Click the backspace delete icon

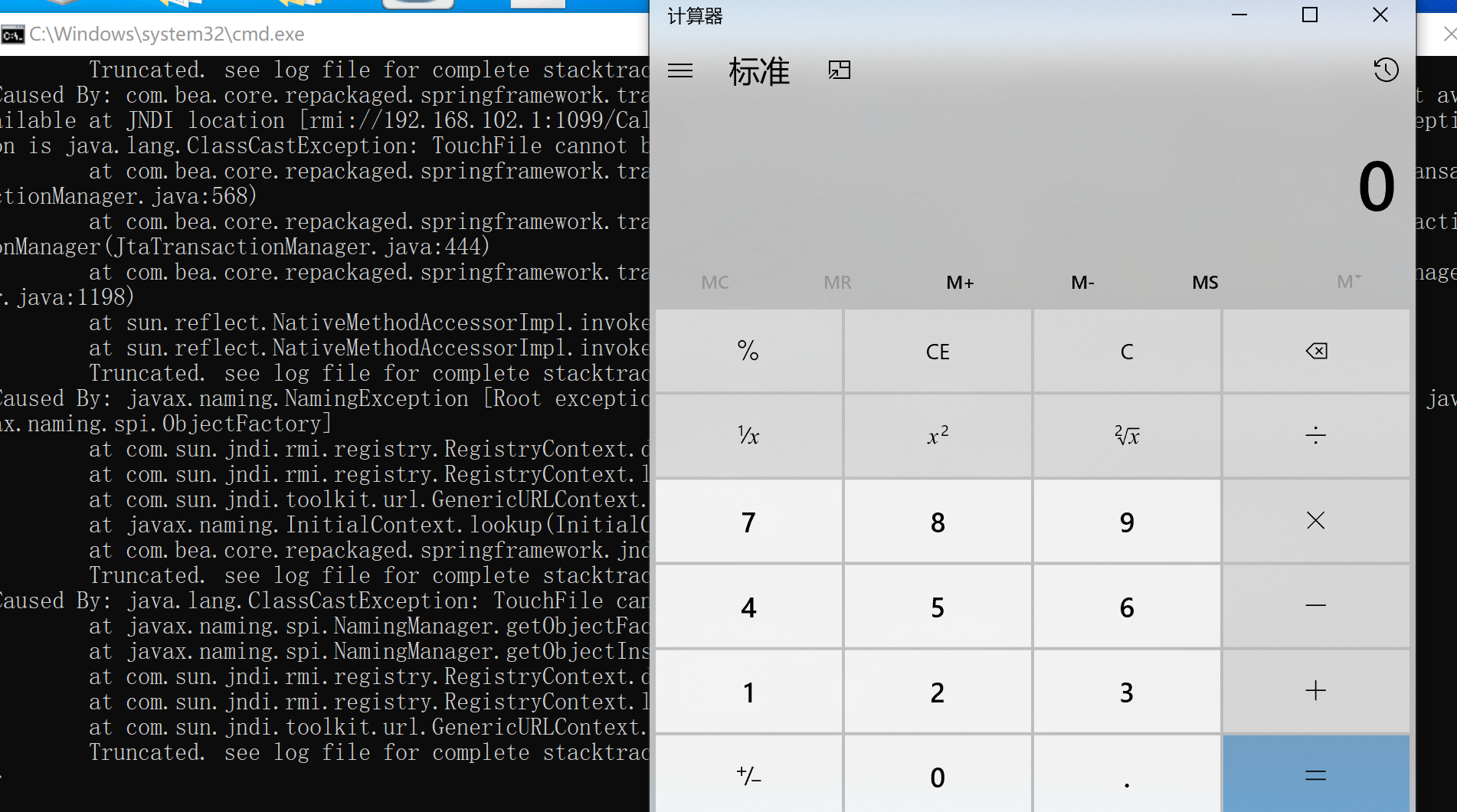click(1316, 352)
